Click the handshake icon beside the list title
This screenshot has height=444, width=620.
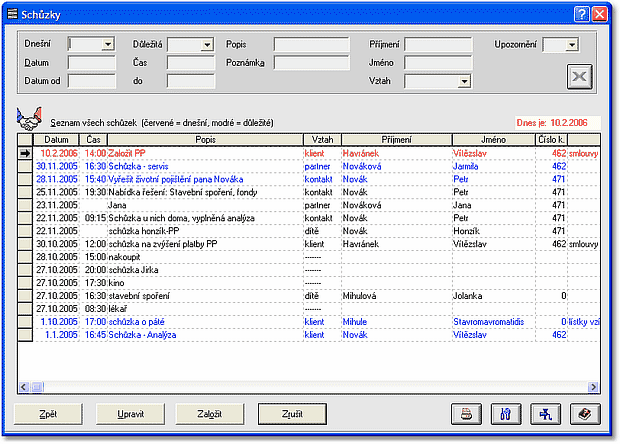(x=29, y=119)
